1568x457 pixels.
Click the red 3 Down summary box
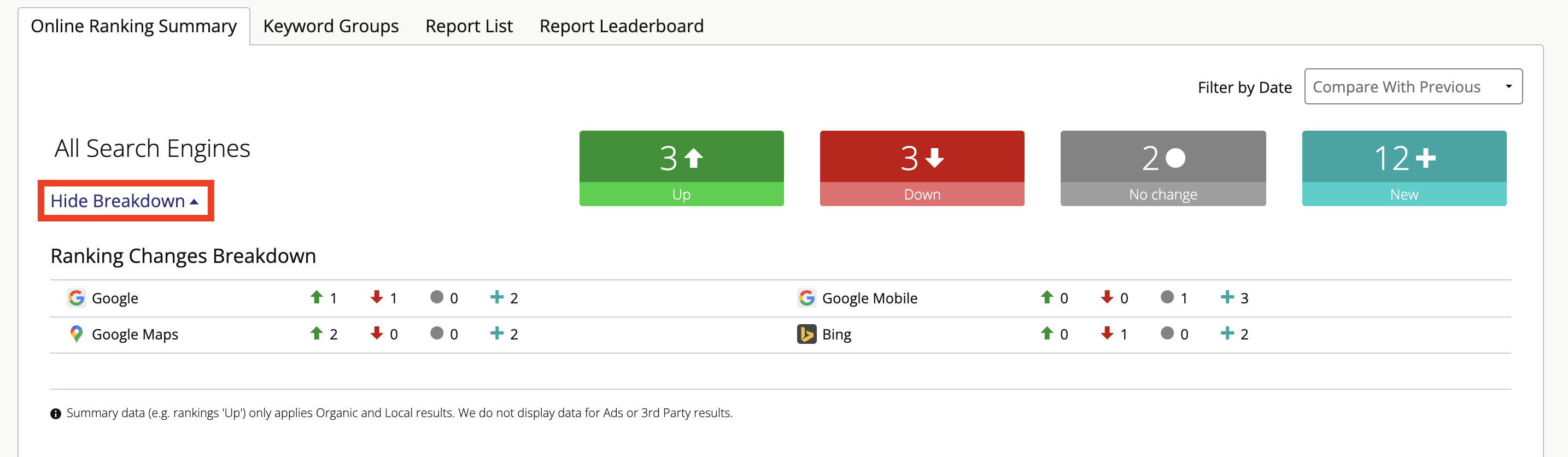click(x=922, y=168)
